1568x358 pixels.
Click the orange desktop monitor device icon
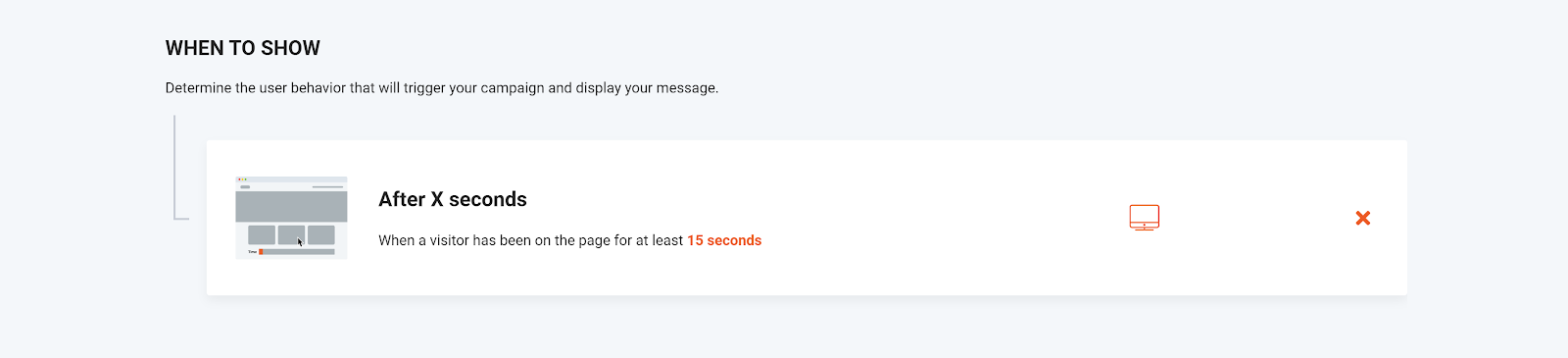pyautogui.click(x=1144, y=218)
